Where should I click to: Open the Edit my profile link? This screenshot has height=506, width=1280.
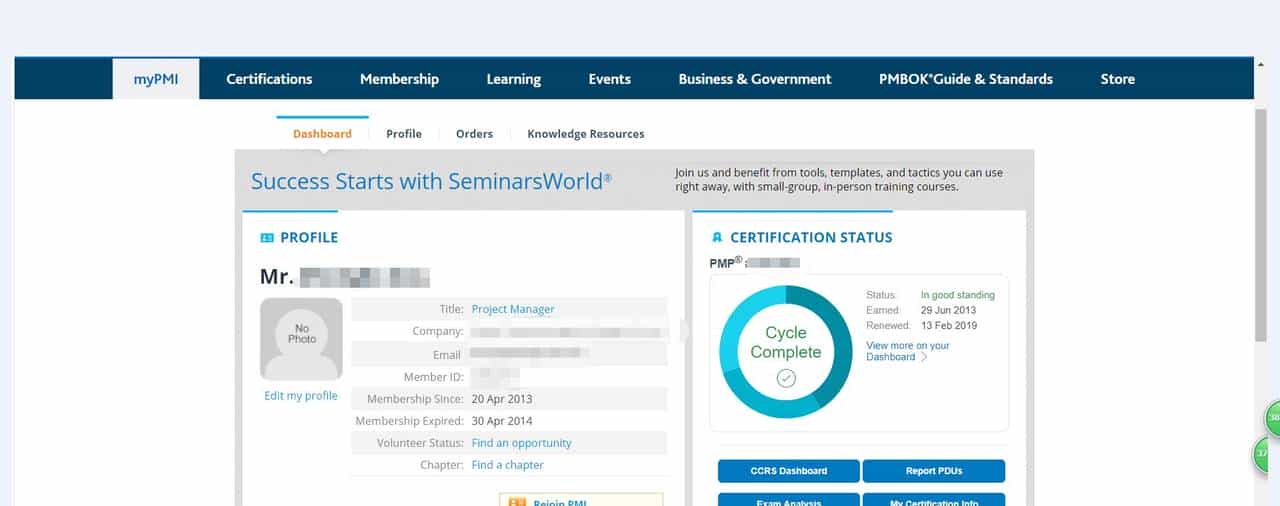click(x=301, y=396)
